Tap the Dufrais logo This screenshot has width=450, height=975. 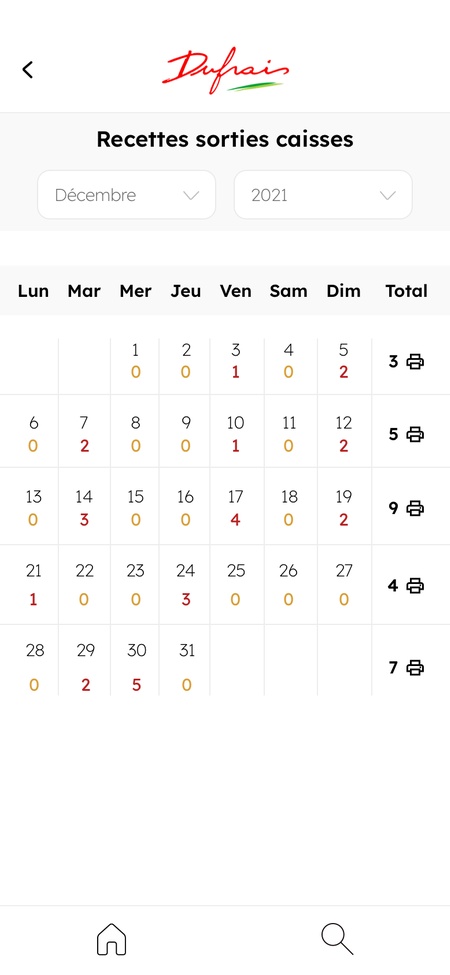(226, 70)
